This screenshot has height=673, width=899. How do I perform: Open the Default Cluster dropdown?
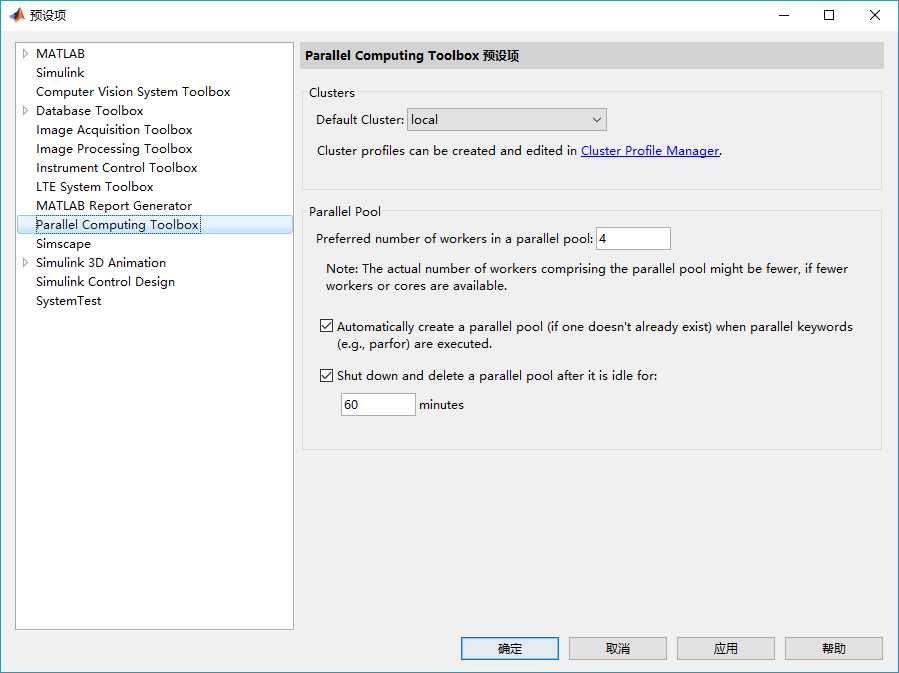(x=507, y=120)
